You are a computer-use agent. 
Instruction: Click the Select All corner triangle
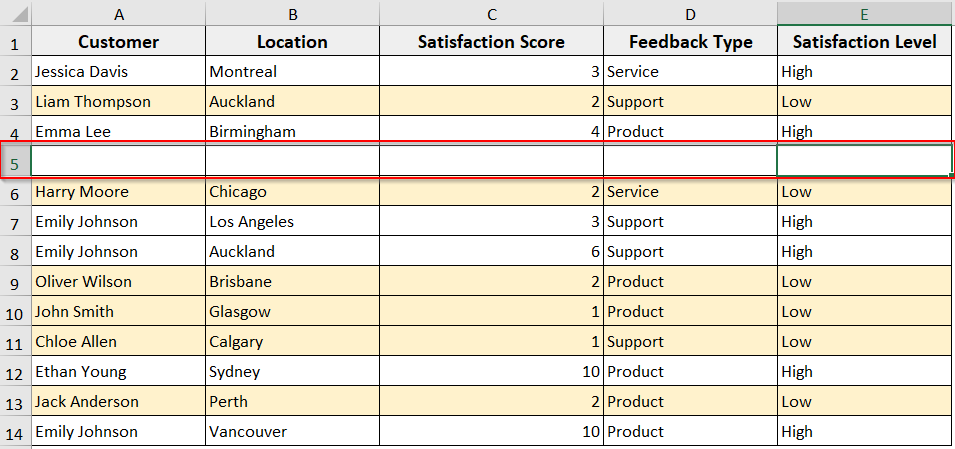16,14
